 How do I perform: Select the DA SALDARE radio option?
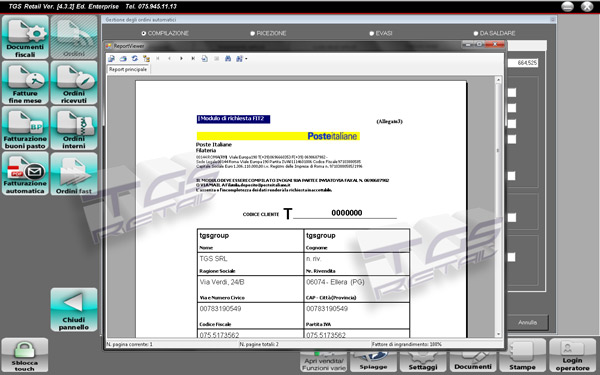tap(494, 33)
